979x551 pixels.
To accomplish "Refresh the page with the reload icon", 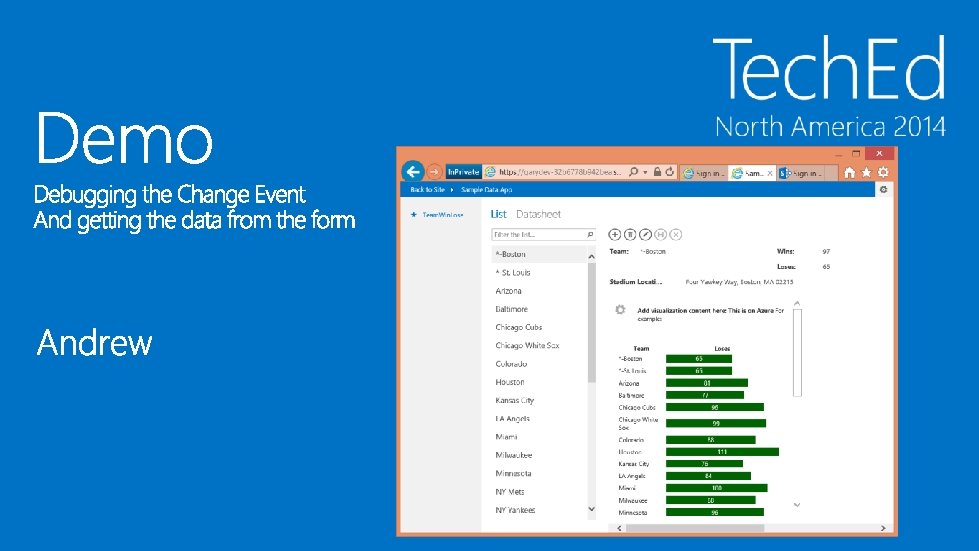I will pyautogui.click(x=669, y=172).
